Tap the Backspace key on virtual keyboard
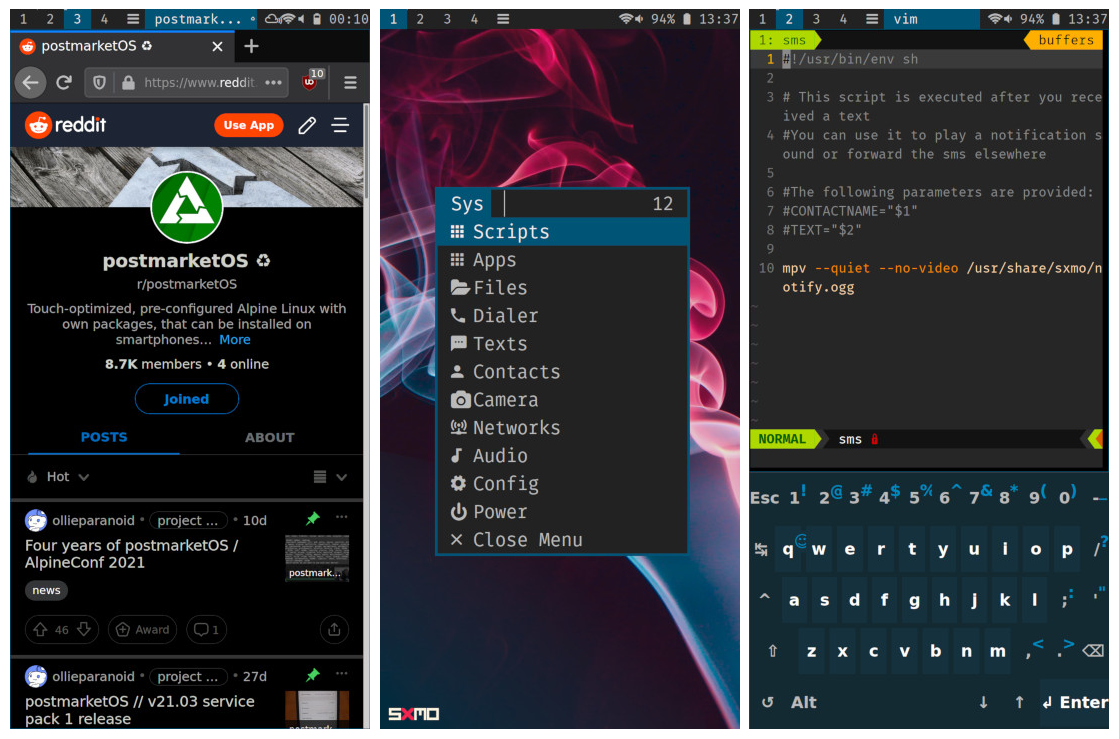1119x739 pixels. tap(1093, 651)
